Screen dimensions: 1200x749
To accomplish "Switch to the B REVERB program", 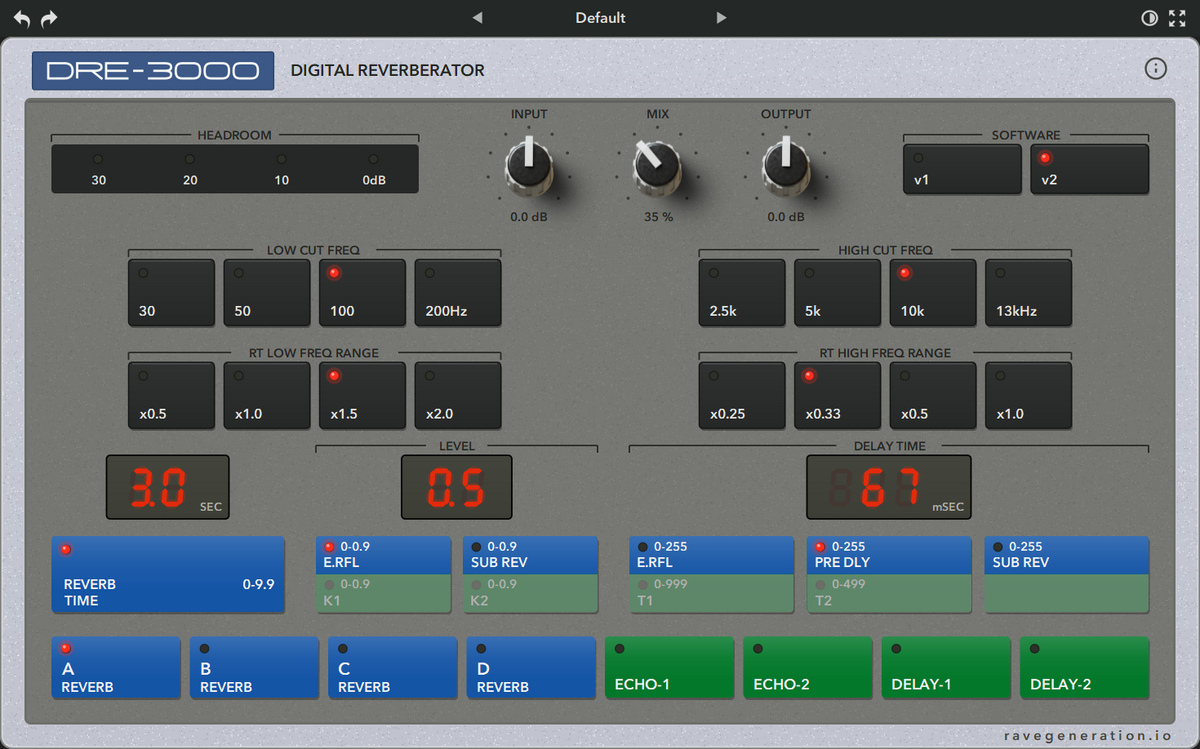I will pos(254,668).
